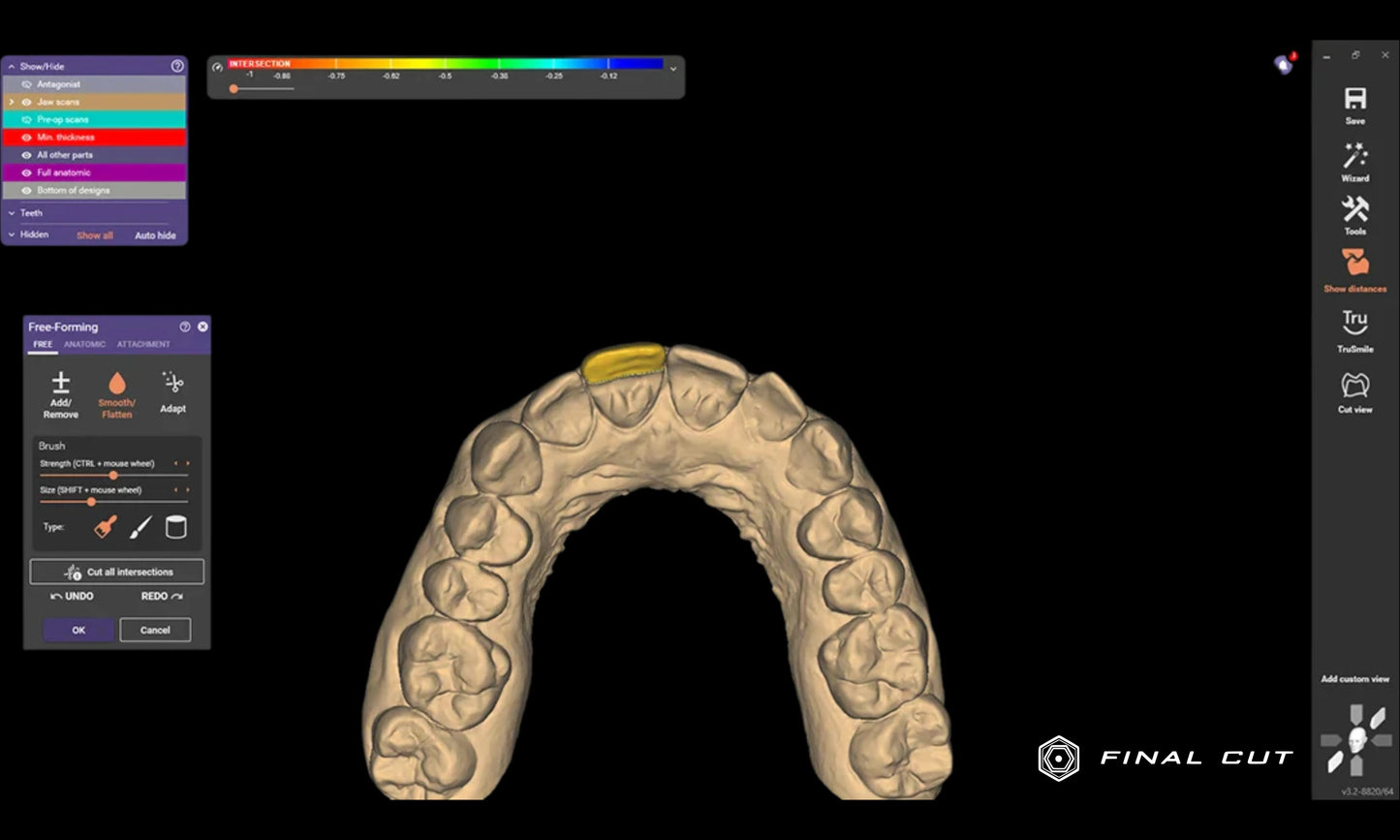Expand the Intersection color scale dropdown
Image resolution: width=1400 pixels, height=840 pixels.
[x=673, y=69]
